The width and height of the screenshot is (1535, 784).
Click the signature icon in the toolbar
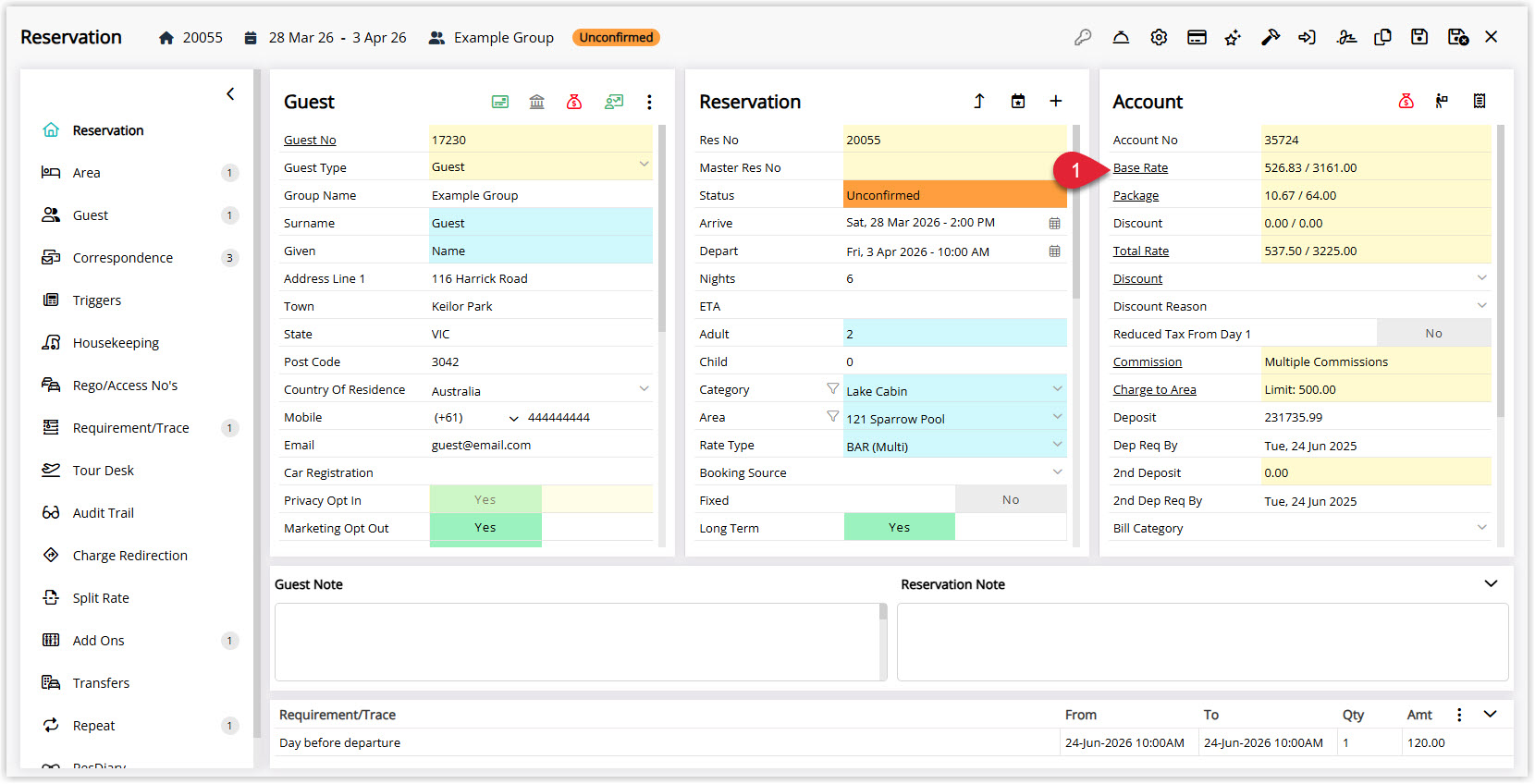click(x=1346, y=37)
